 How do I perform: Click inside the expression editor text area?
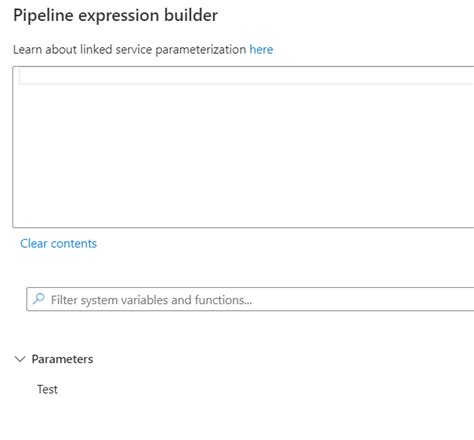click(x=243, y=147)
